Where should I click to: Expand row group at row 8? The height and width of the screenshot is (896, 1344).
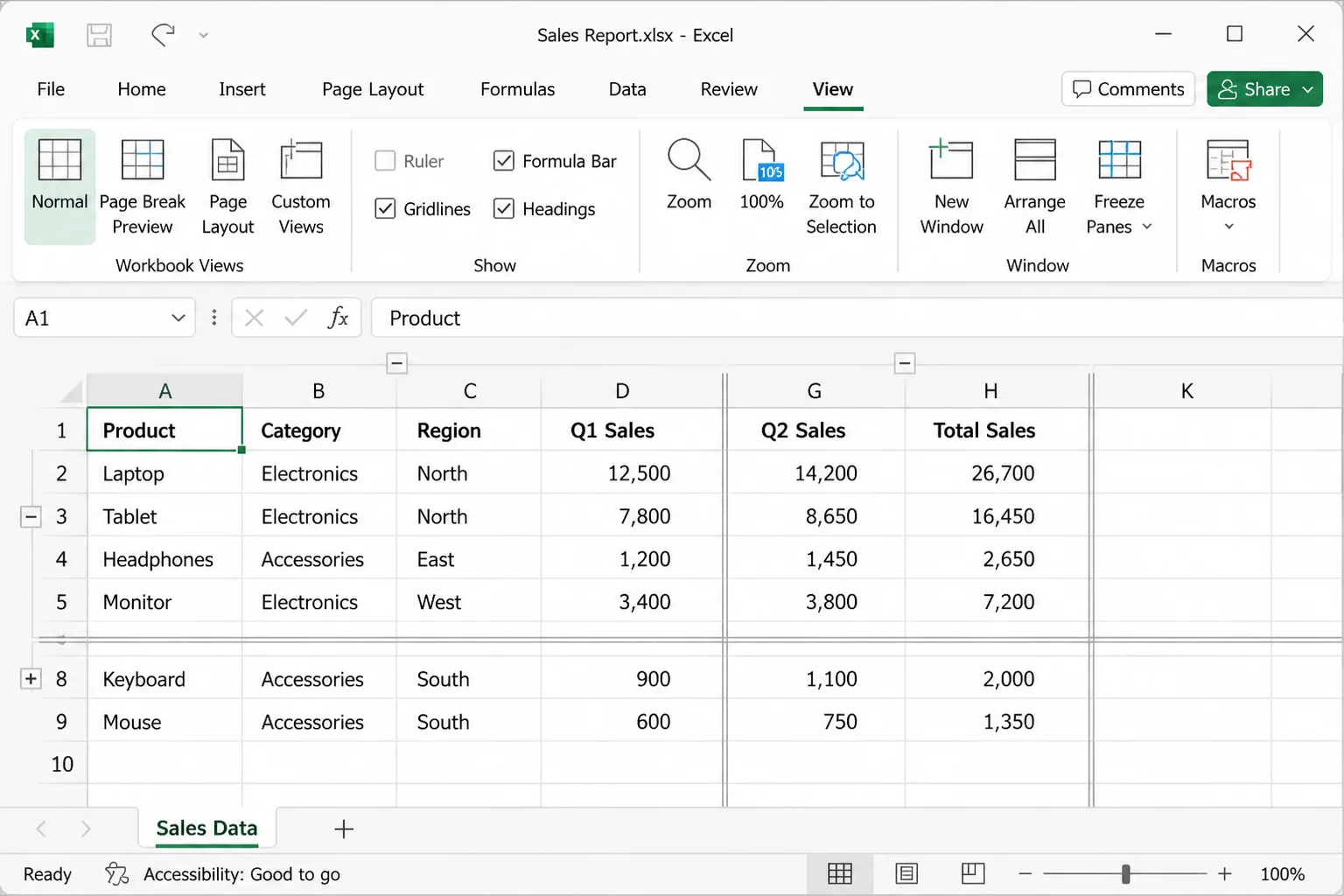[x=31, y=678]
